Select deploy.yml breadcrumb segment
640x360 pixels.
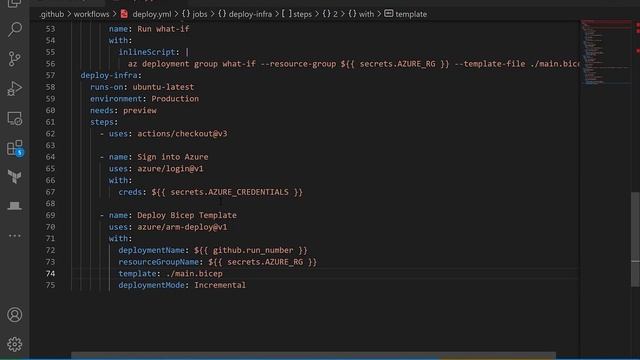point(146,14)
